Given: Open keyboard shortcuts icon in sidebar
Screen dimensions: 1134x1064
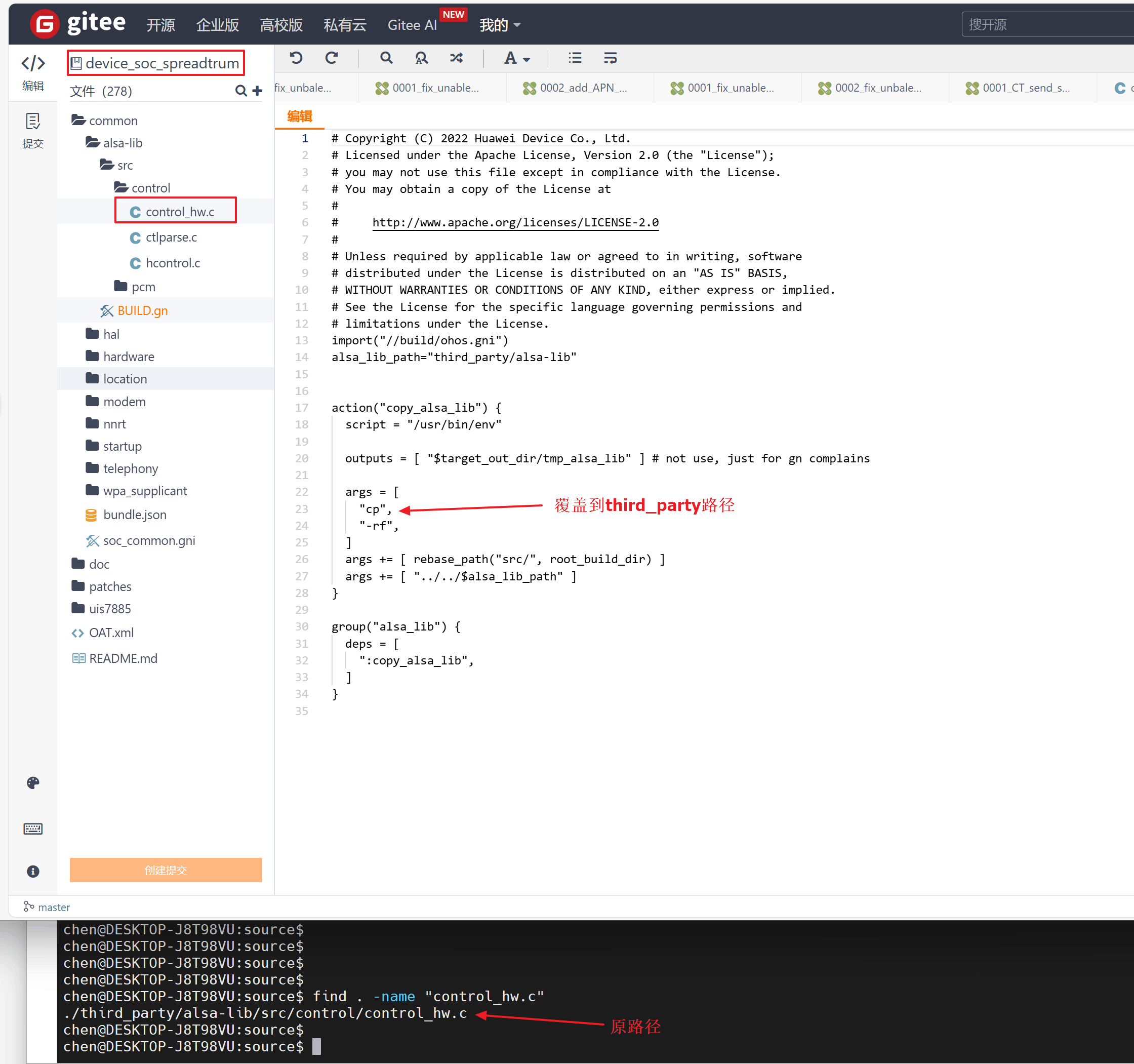Looking at the screenshot, I should [33, 829].
